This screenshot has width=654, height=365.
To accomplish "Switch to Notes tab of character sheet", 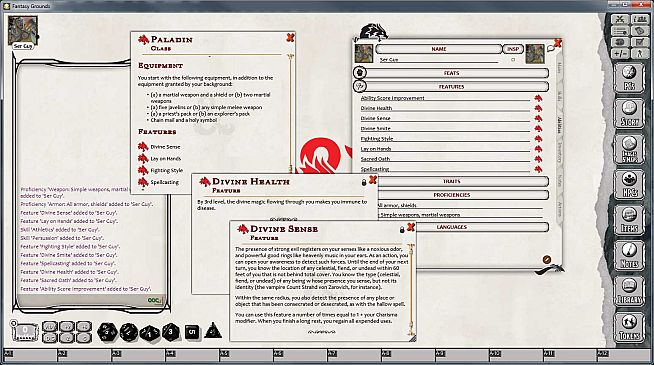I will coord(559,181).
